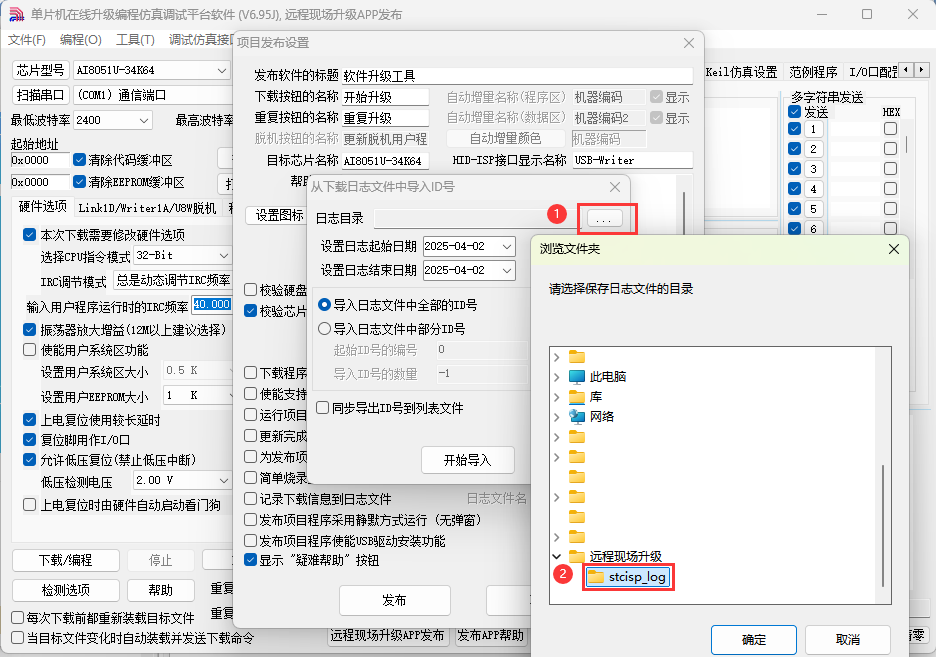This screenshot has height=657, width=936.
Task: Toggle 允许低压复位 checkbox
Action: click(x=29, y=459)
